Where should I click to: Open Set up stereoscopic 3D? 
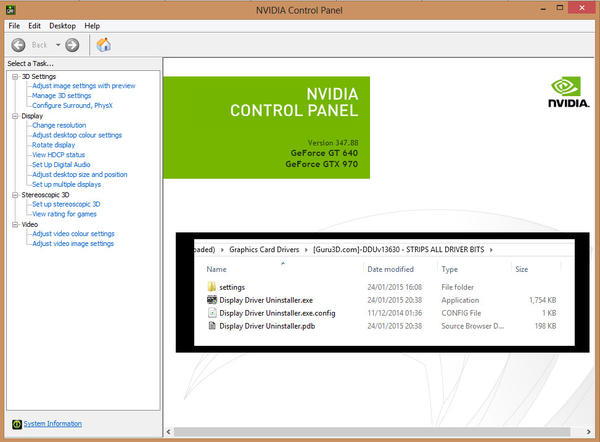[66, 204]
